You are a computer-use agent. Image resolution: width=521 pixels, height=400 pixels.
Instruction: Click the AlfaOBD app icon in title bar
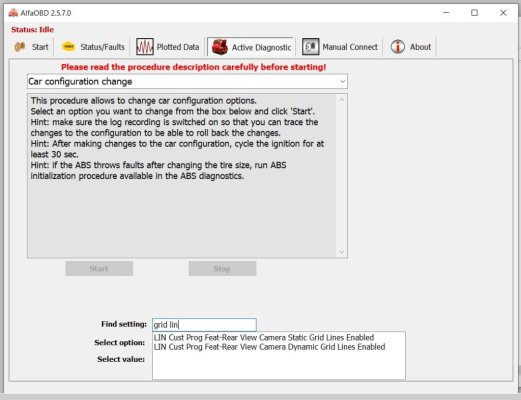pos(13,13)
